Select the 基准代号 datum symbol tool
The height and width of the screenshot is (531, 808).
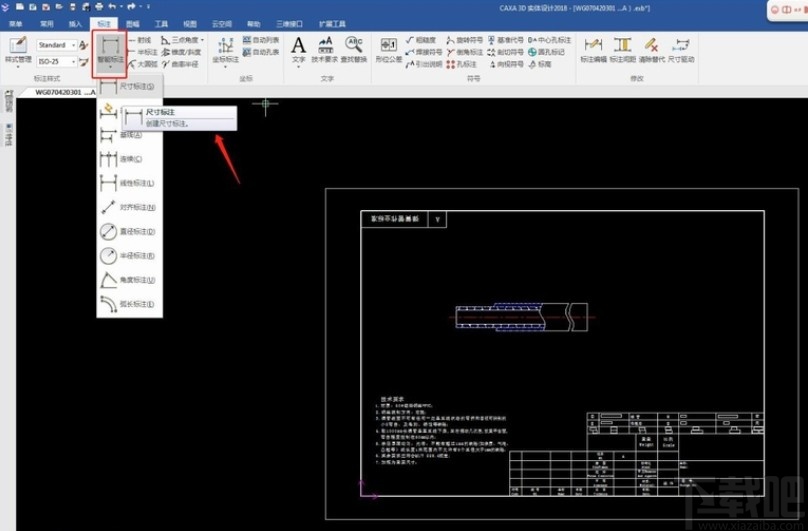click(505, 40)
